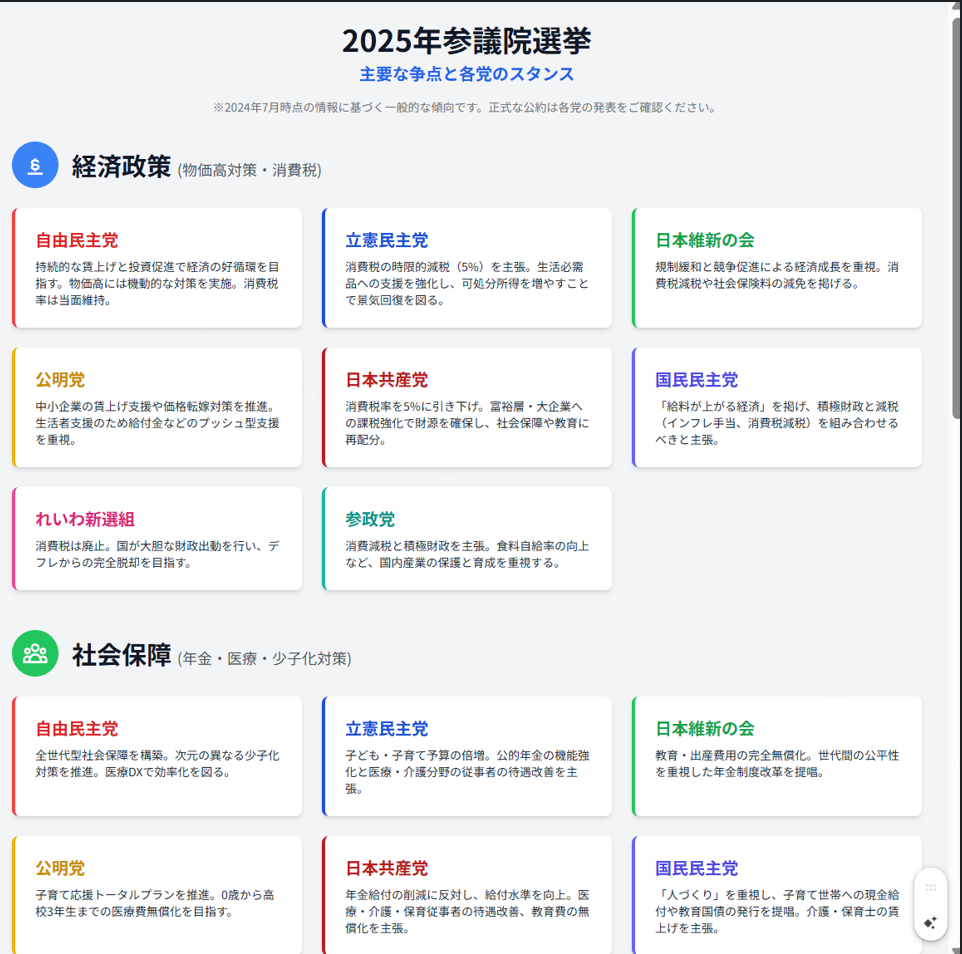Select 国民民主党 heading in 経済政策 section
Image resolution: width=962 pixels, height=954 pixels.
696,380
